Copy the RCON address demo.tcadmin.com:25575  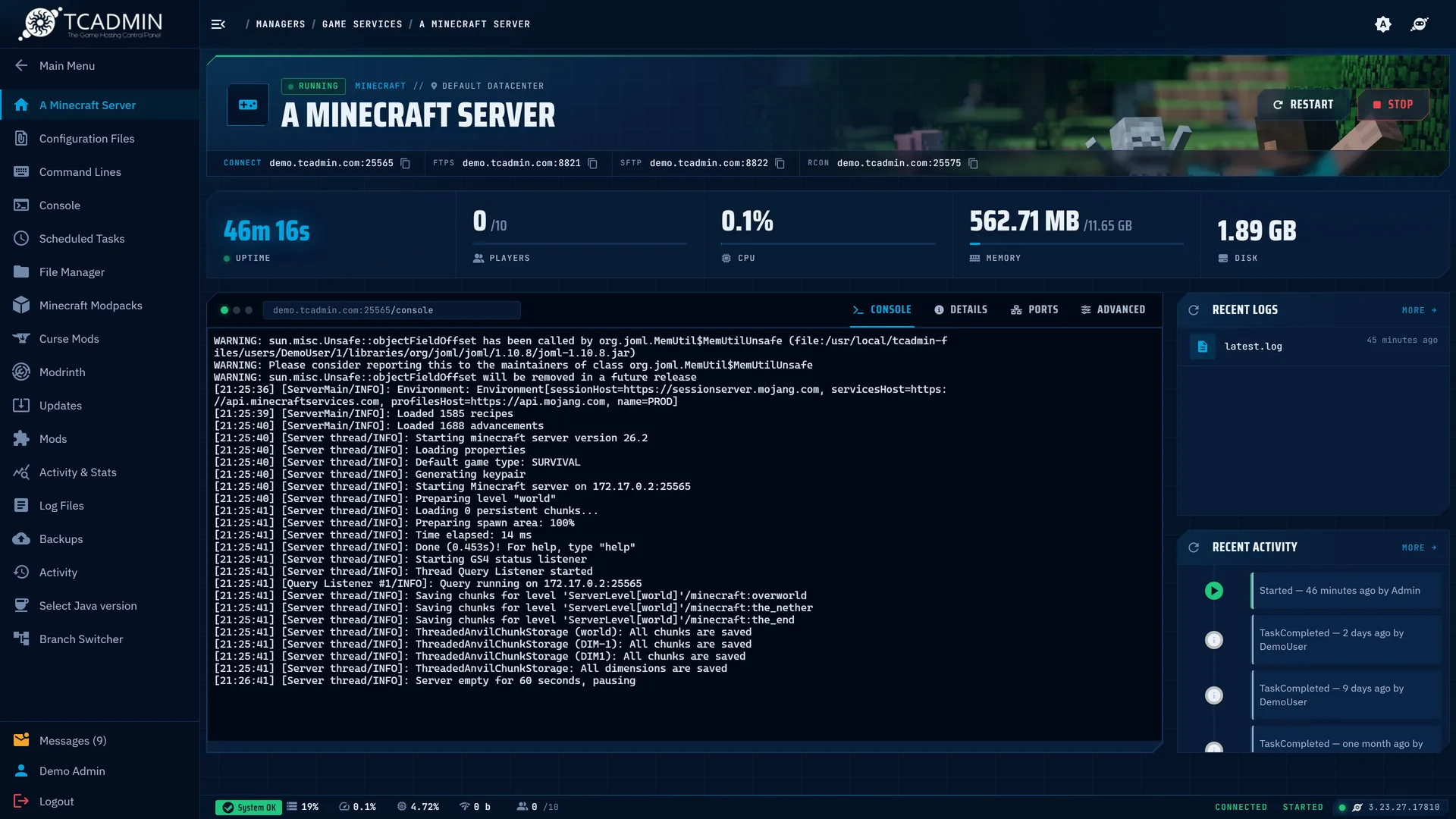point(974,164)
